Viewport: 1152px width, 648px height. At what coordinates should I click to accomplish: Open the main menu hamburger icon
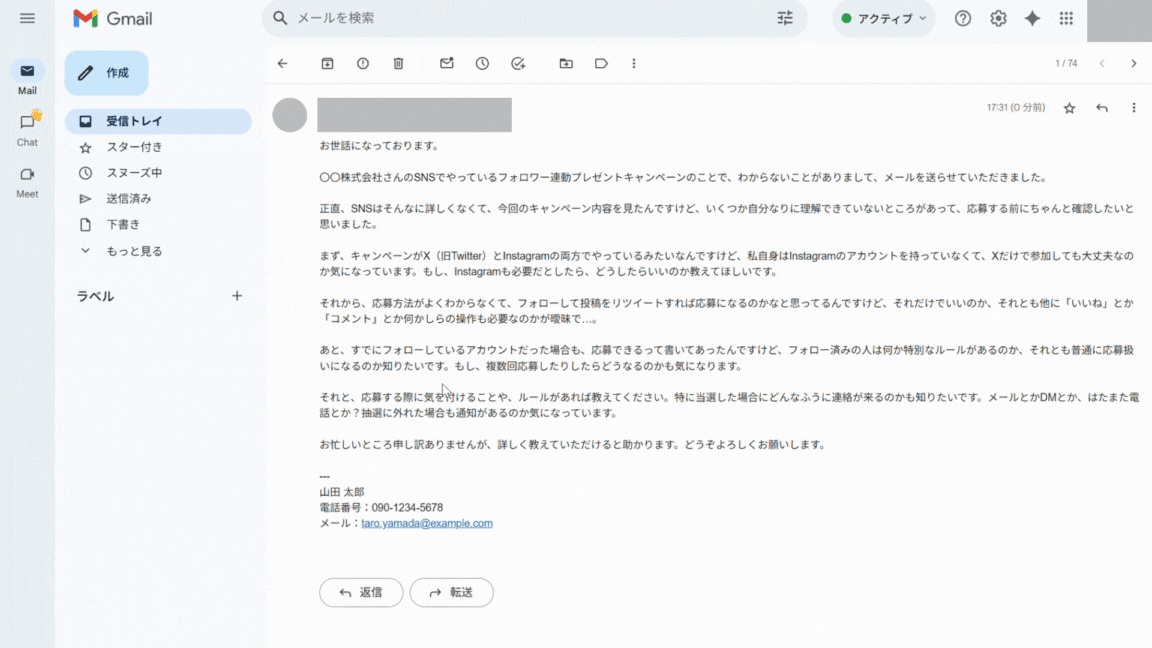point(27,18)
